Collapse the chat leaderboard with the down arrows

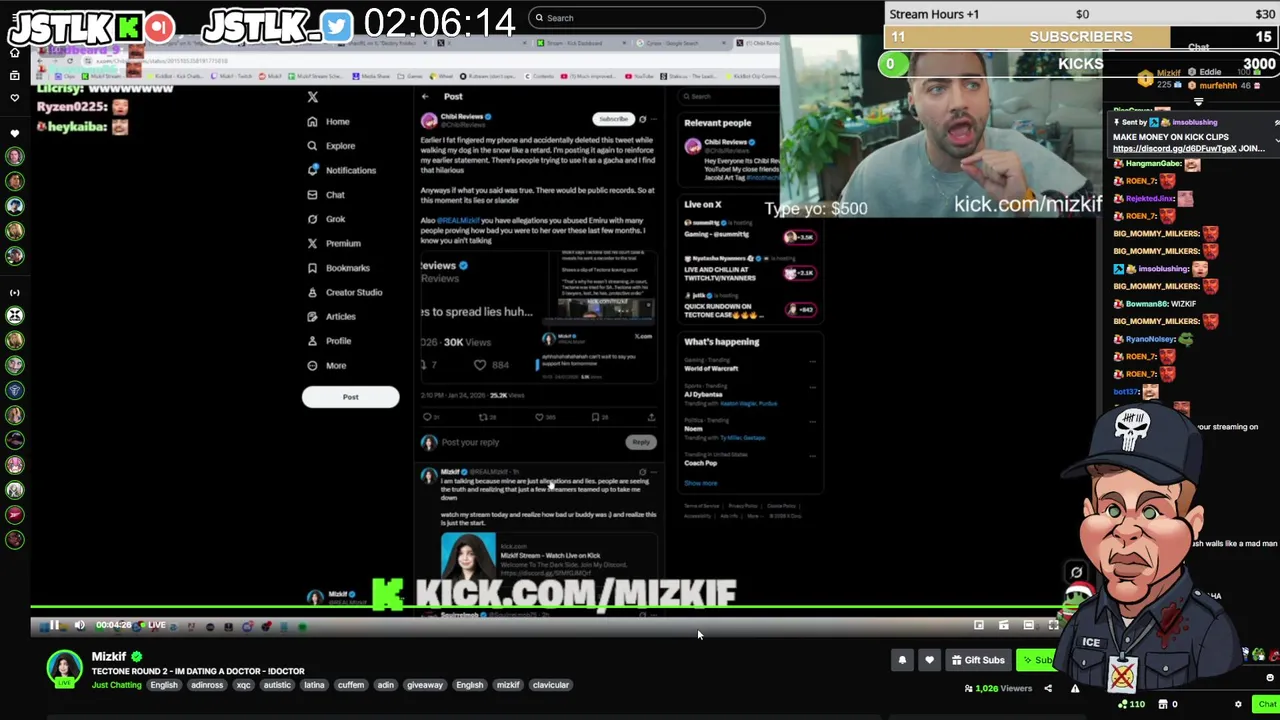coord(1199,101)
